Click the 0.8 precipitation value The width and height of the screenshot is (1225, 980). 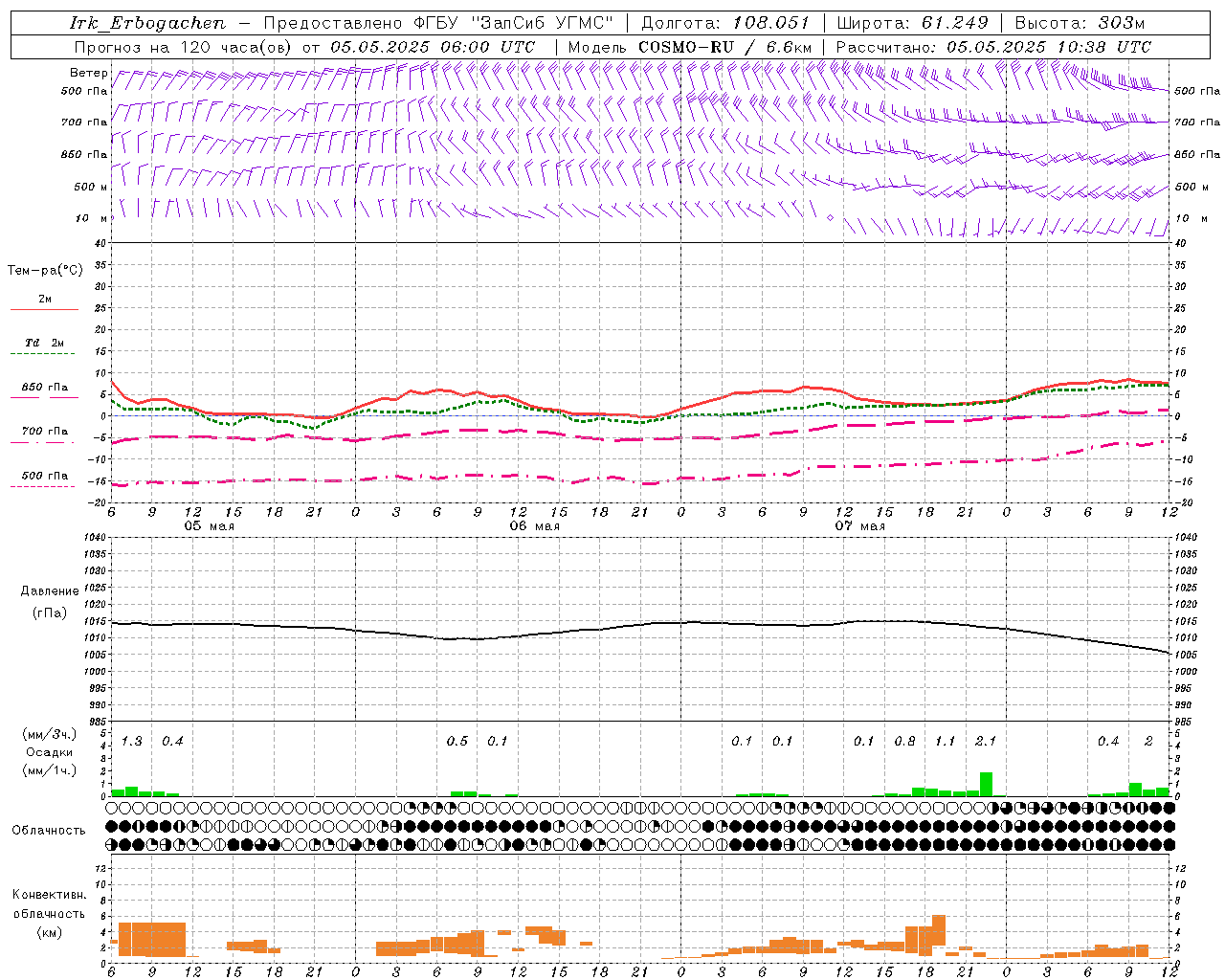pos(904,741)
